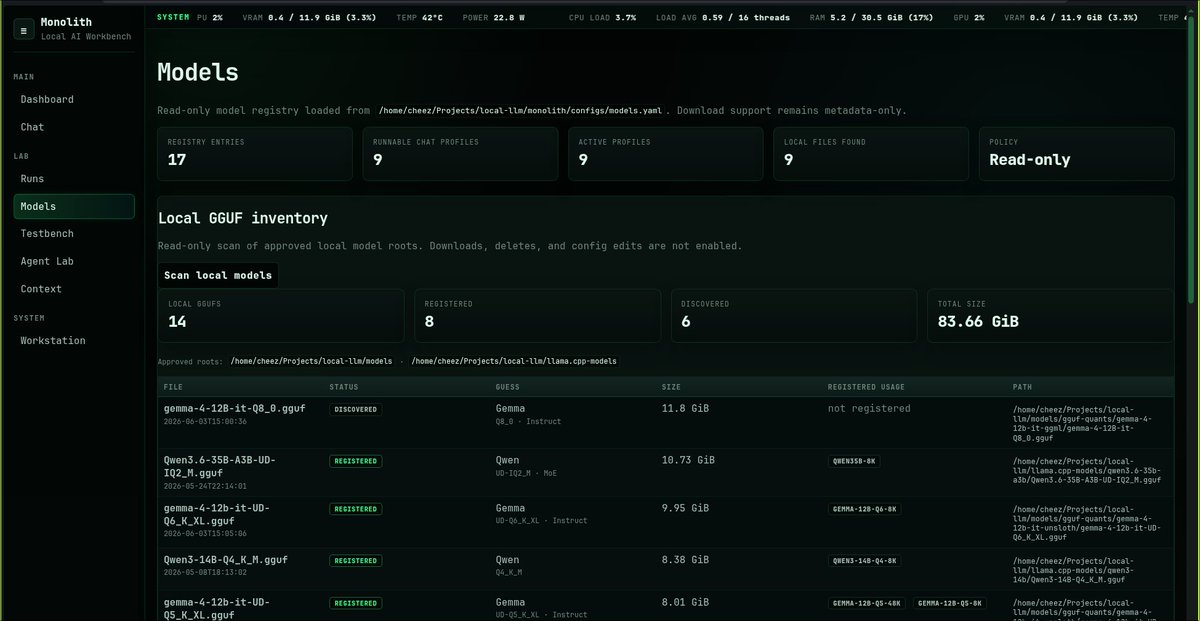Image resolution: width=1200 pixels, height=621 pixels.
Task: Click the Discovered count card showing 6
Action: click(794, 315)
